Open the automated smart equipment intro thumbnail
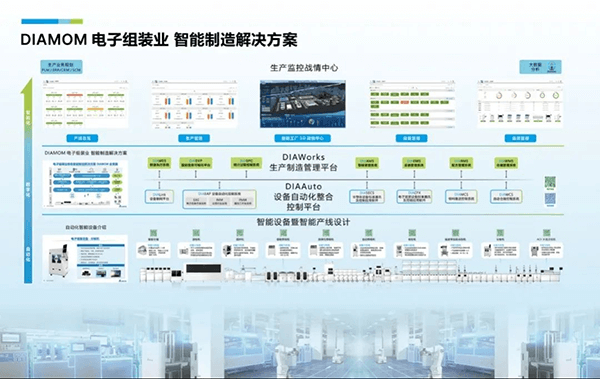Screen dimensions: 600x379 coord(85,259)
